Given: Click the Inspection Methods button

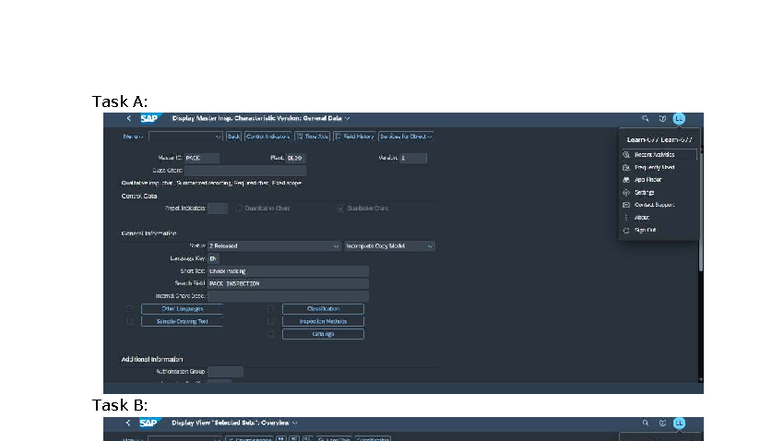Looking at the screenshot, I should 323,321.
